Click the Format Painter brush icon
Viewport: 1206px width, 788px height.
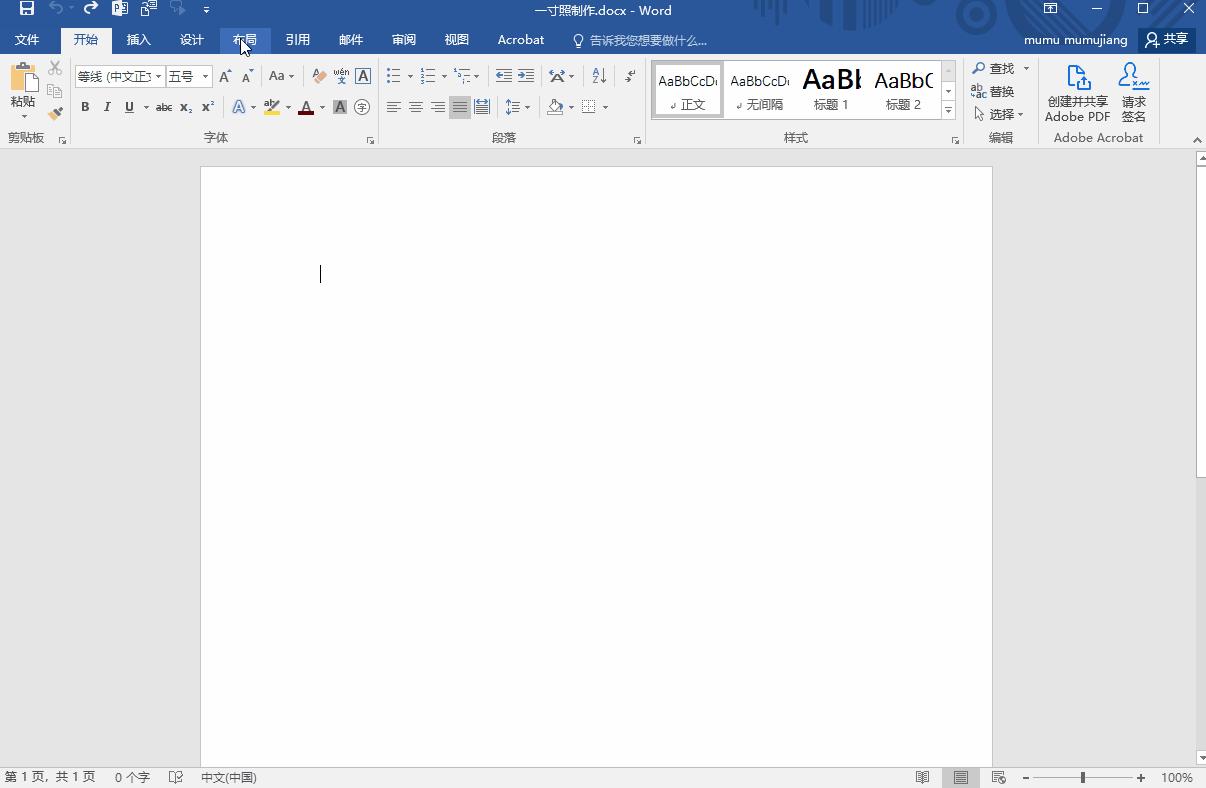tap(55, 114)
